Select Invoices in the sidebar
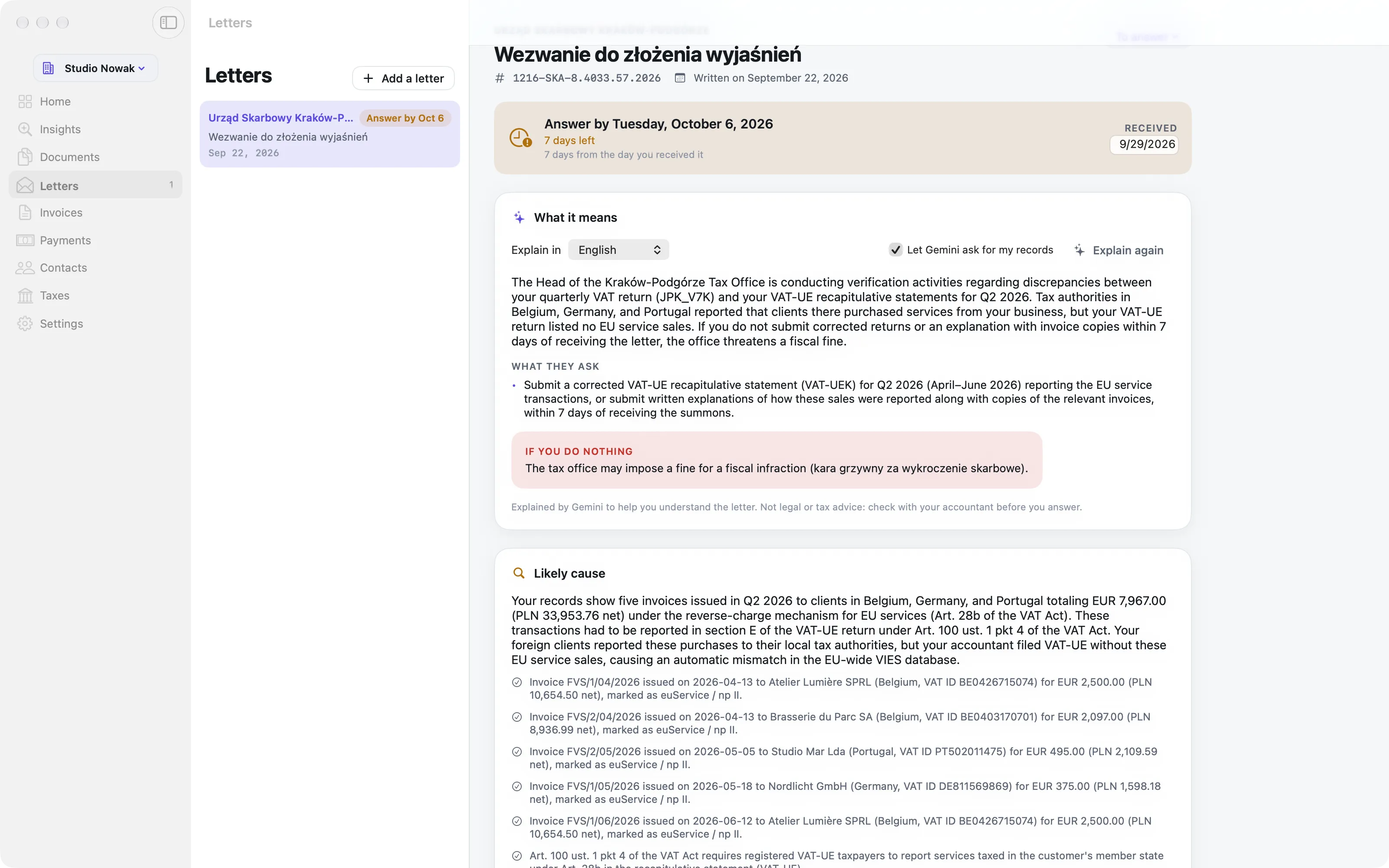 coord(95,212)
